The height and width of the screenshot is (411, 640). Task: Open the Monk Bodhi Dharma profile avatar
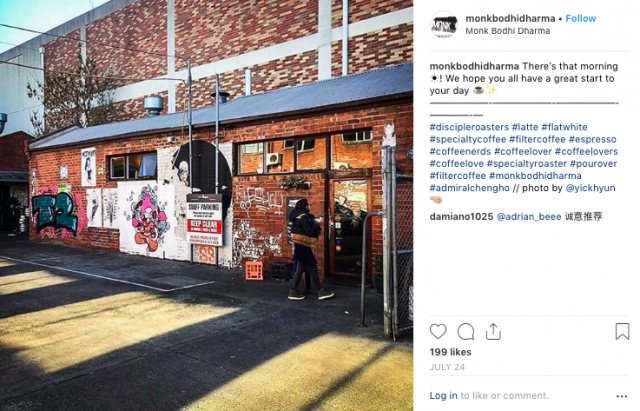(x=444, y=24)
